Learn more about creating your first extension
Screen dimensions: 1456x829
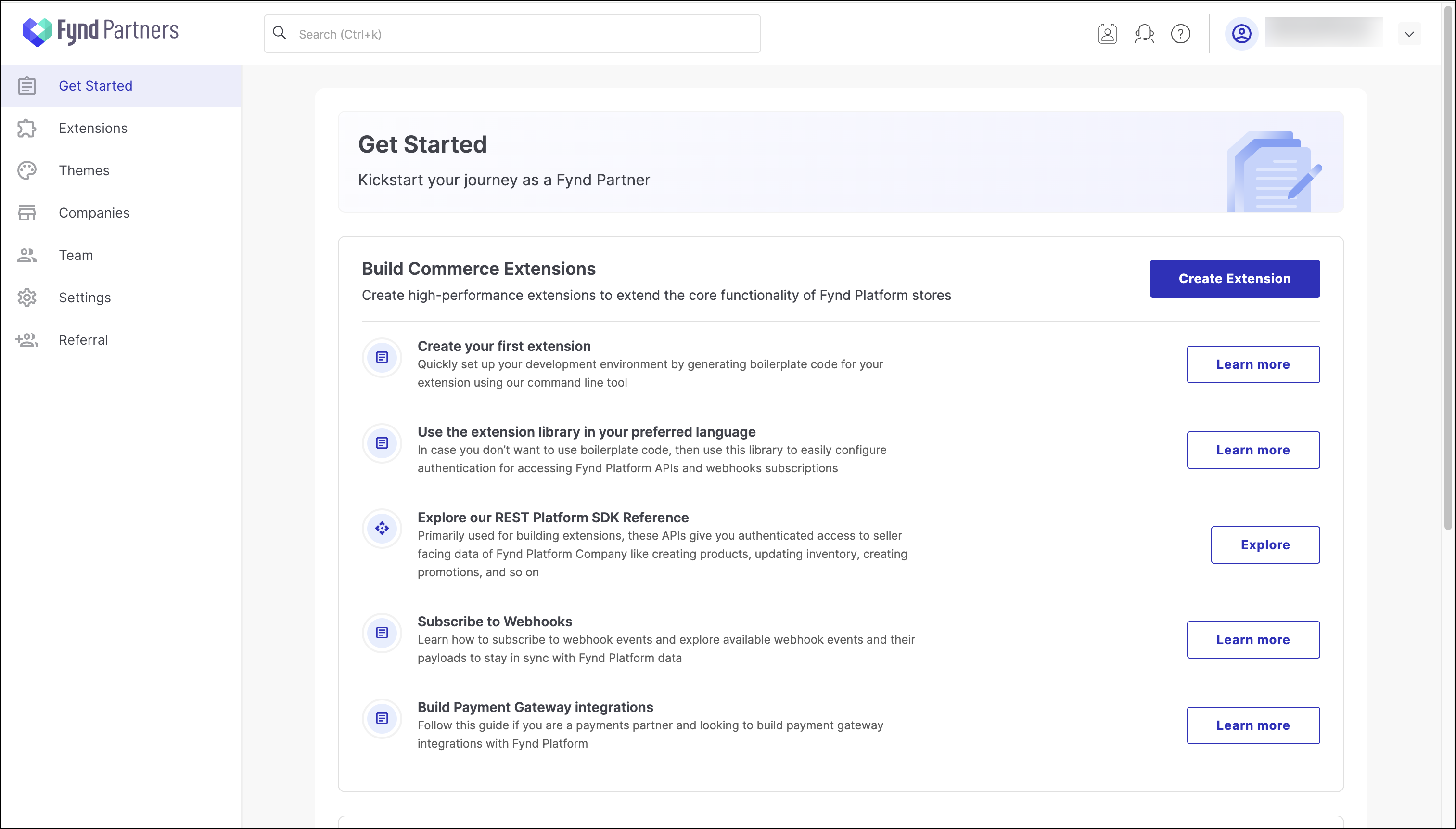coord(1253,364)
